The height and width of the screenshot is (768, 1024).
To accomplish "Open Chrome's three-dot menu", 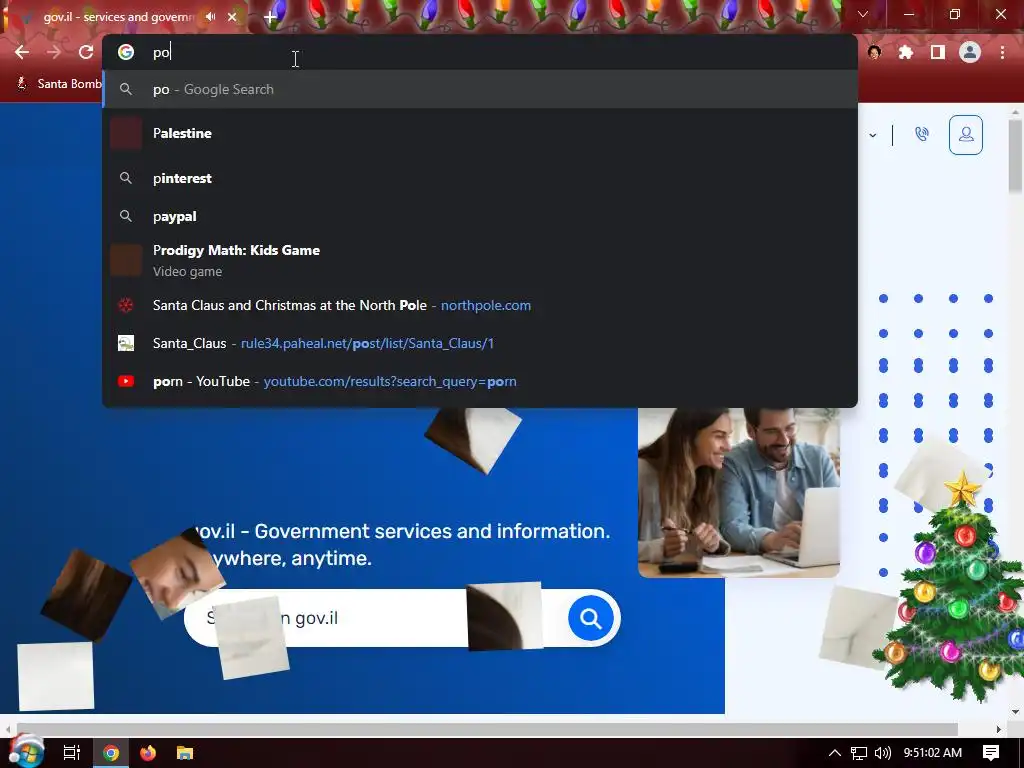I will pyautogui.click(x=1002, y=52).
